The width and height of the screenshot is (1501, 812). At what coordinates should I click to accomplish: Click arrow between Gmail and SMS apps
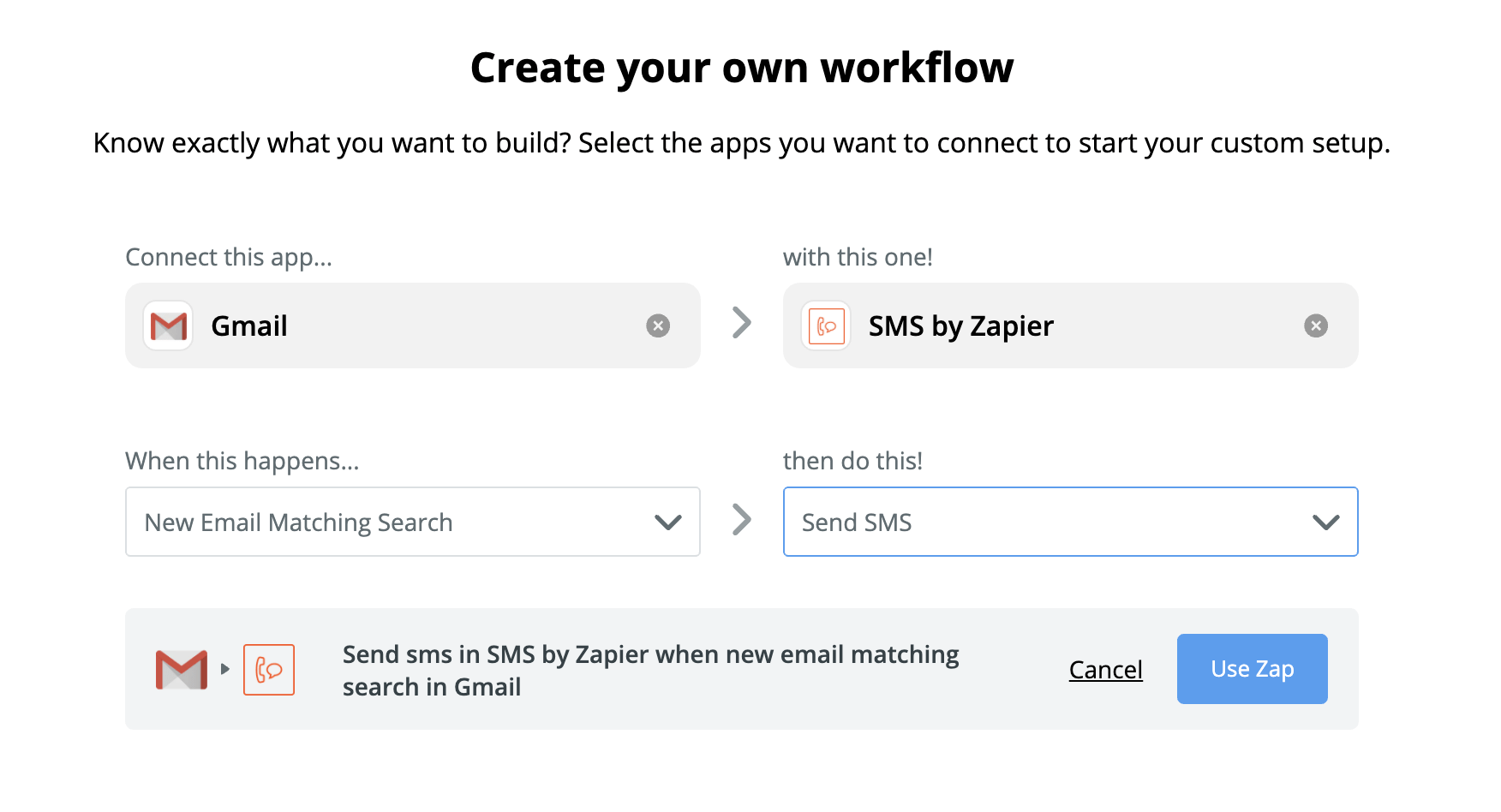click(742, 324)
